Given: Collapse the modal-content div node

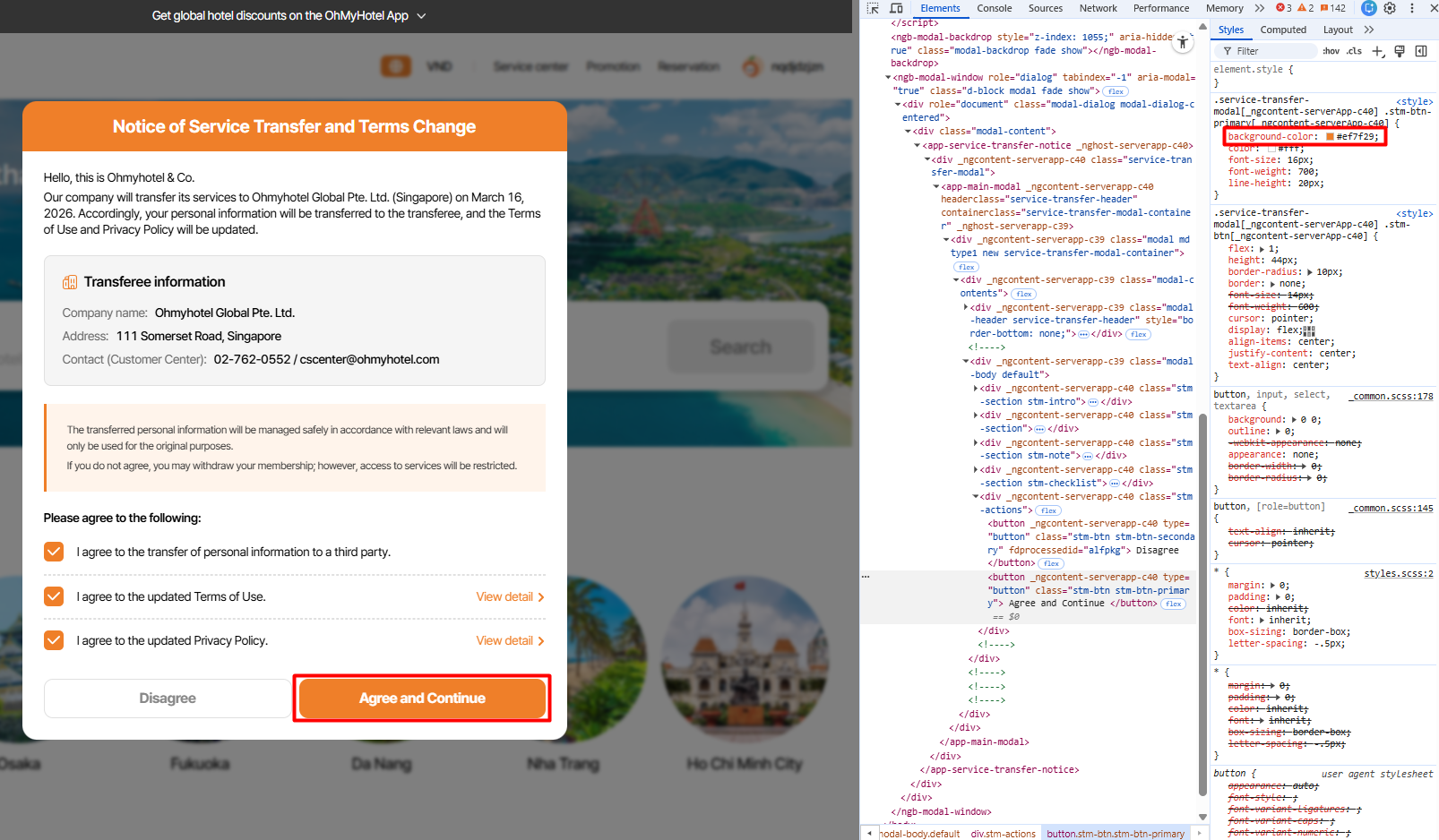Looking at the screenshot, I should pos(908,132).
